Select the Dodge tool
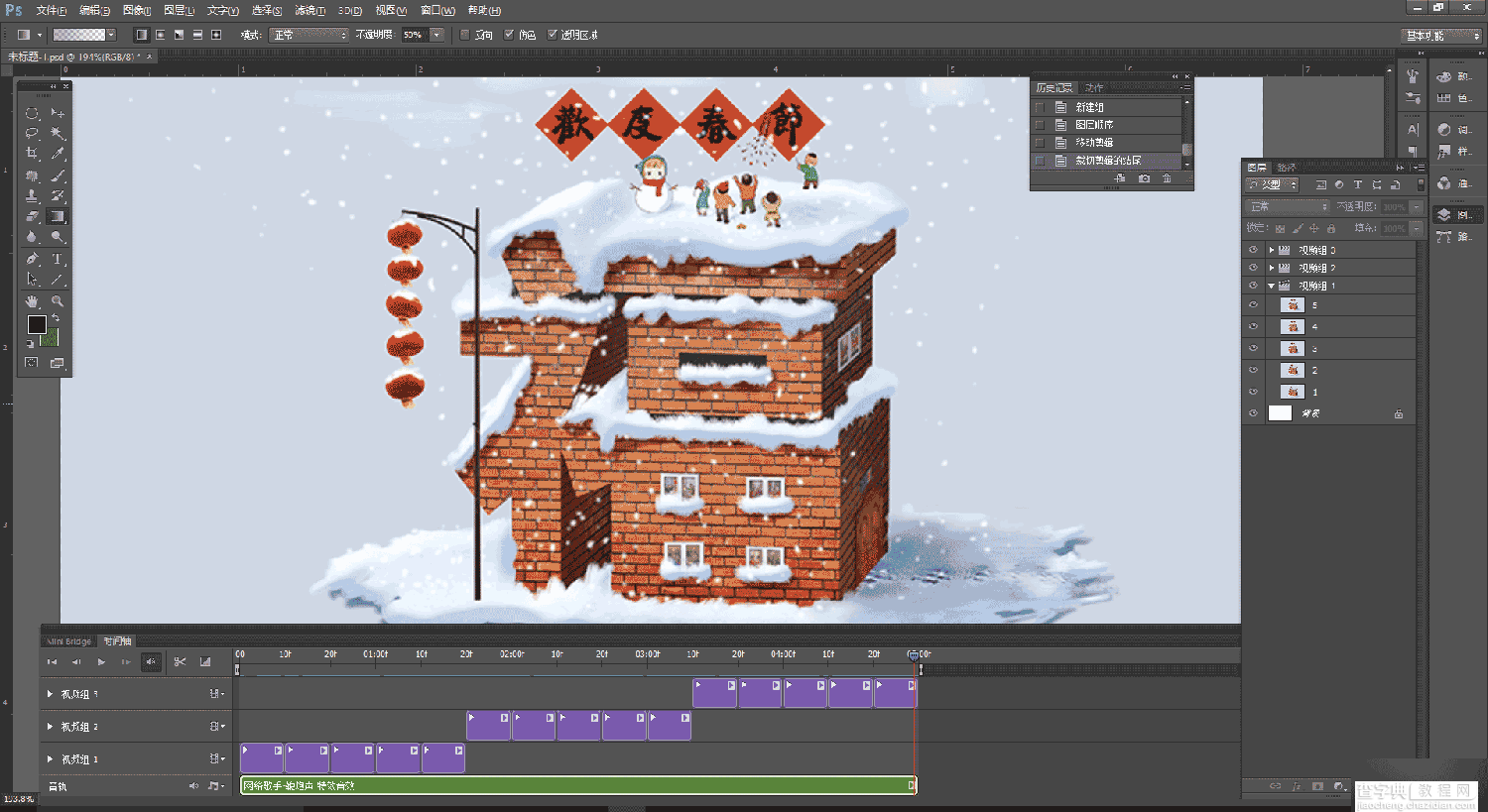 point(58,237)
